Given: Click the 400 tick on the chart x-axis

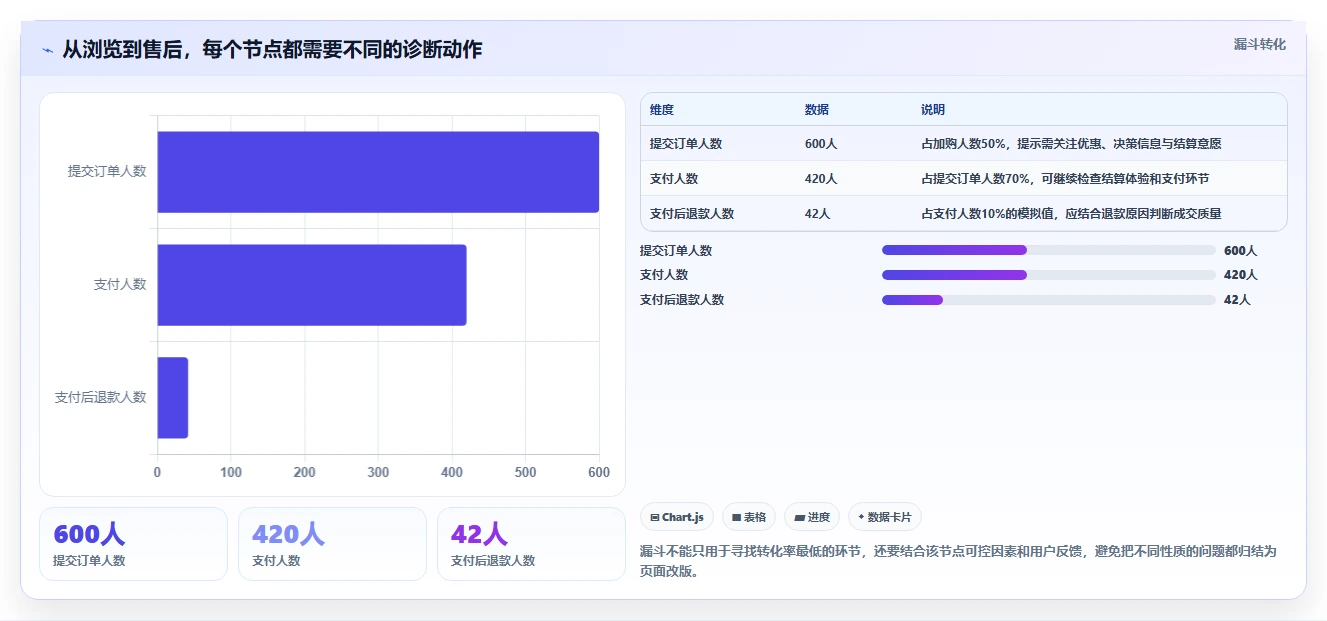Looking at the screenshot, I should pos(452,473).
